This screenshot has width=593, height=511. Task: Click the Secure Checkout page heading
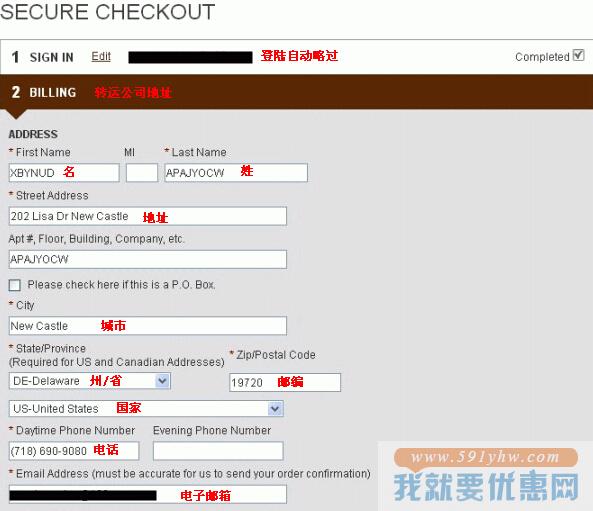coord(107,12)
